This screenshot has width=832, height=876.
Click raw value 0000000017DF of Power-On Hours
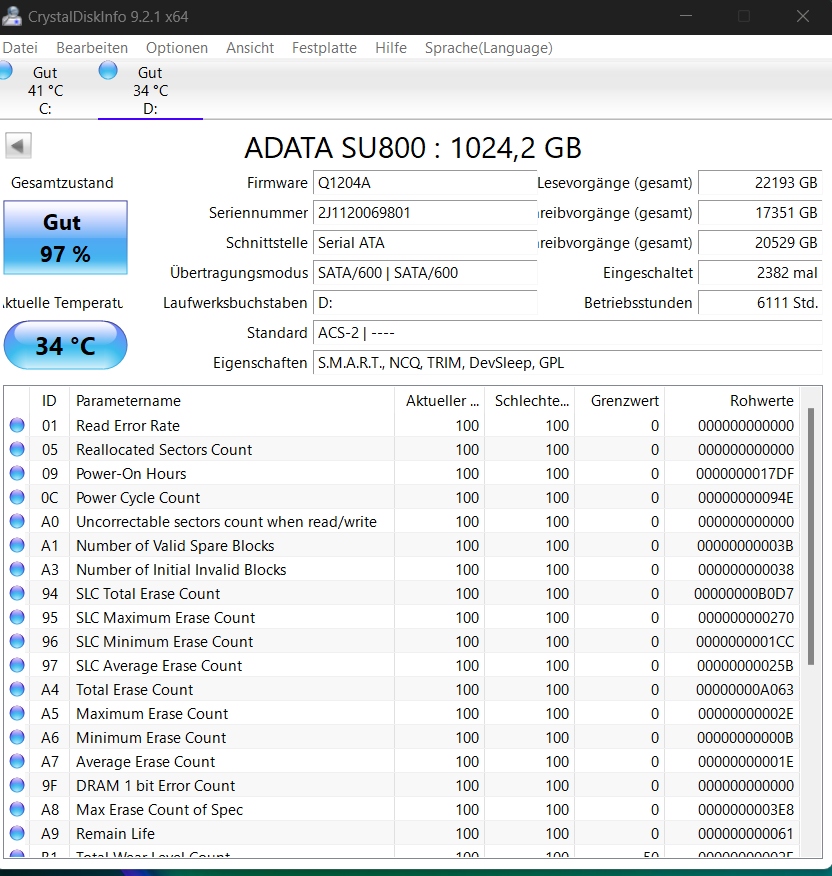pyautogui.click(x=745, y=474)
